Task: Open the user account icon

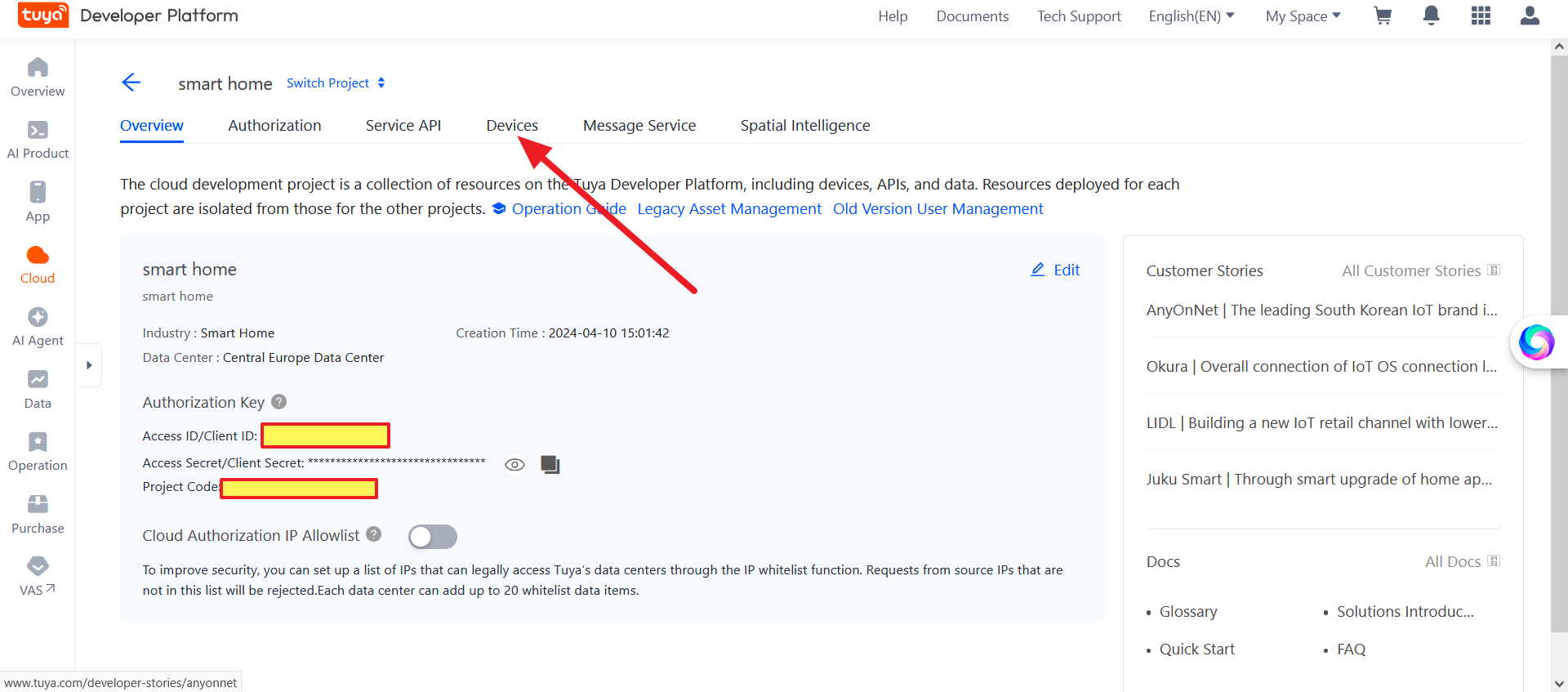Action: click(x=1530, y=16)
